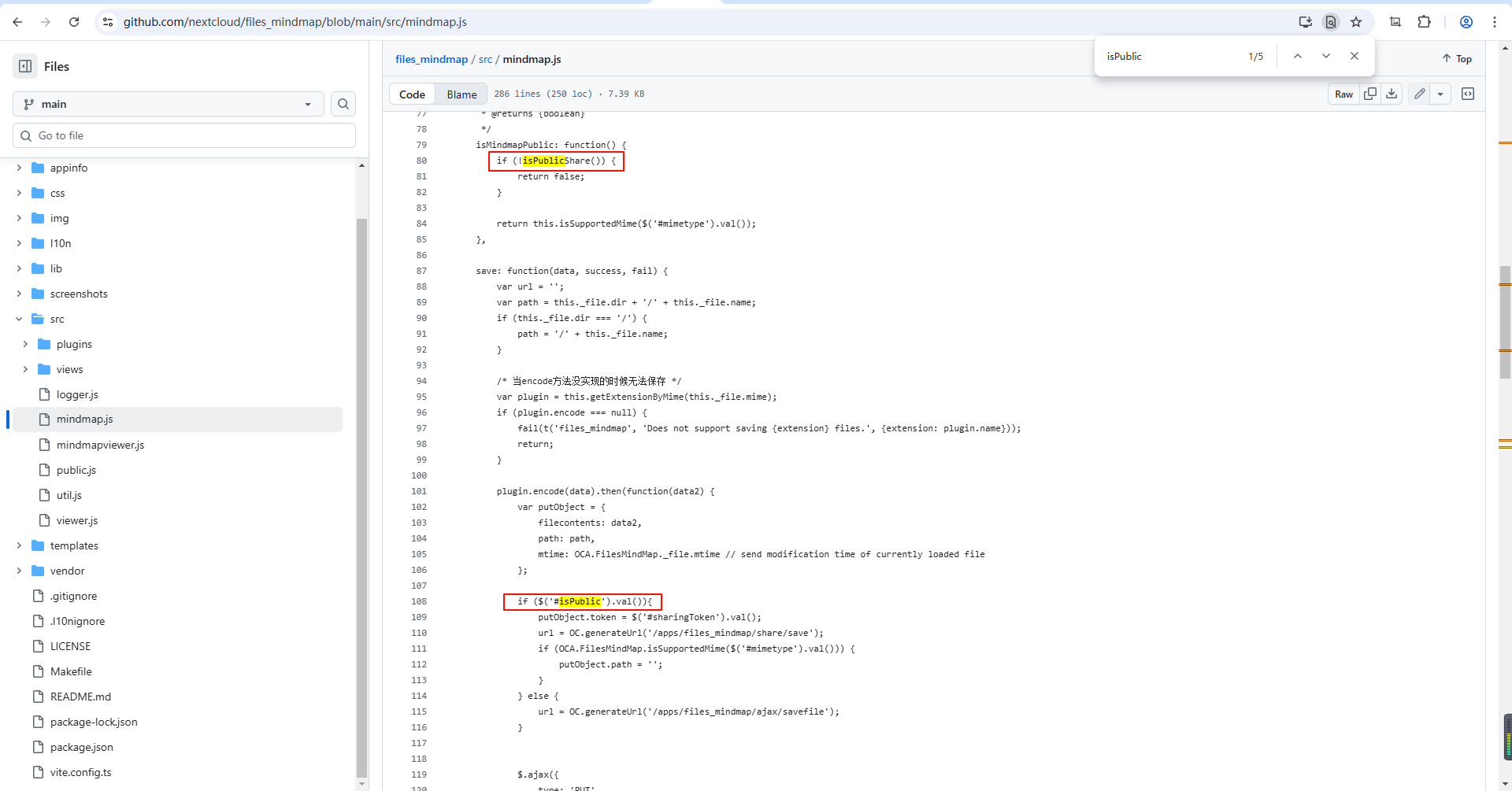Go back to the previous page
The image size is (1512, 791).
(17, 22)
